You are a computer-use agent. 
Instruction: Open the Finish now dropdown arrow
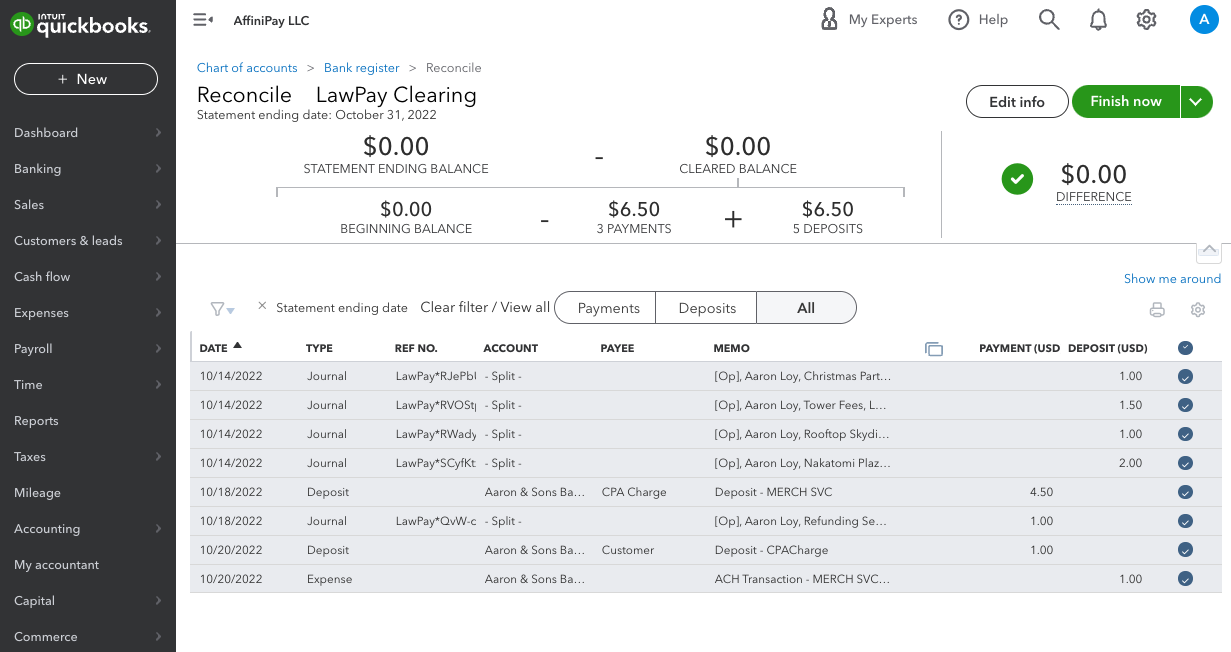[x=1197, y=101]
